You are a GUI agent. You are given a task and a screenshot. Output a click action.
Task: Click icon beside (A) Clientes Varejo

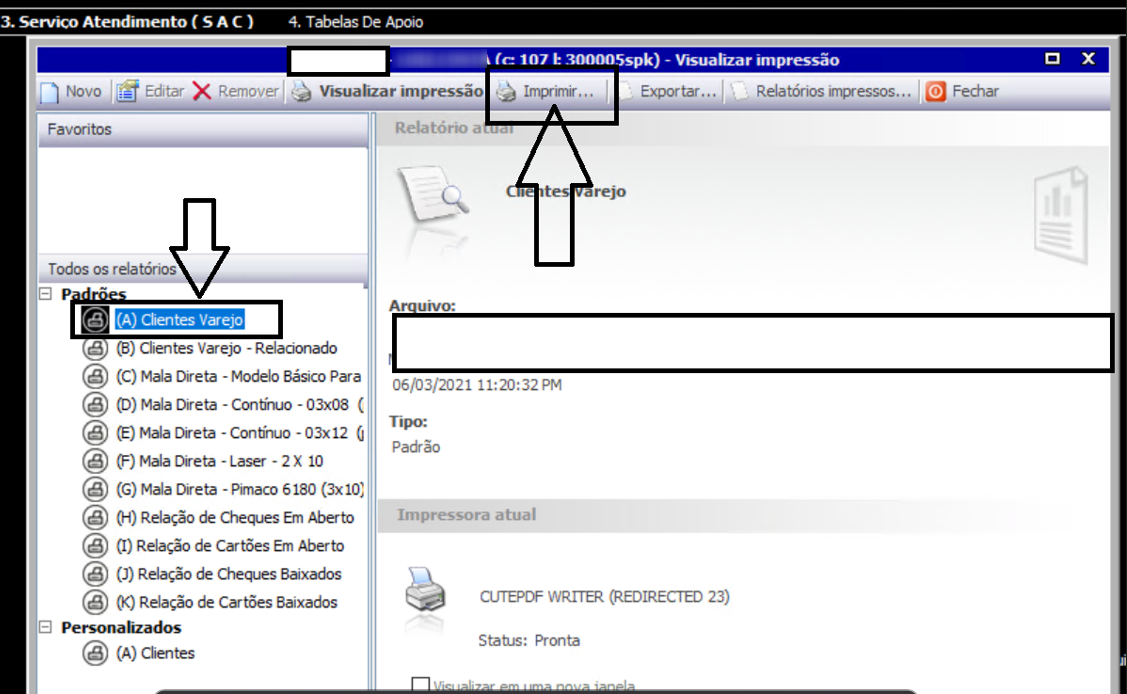click(95, 320)
